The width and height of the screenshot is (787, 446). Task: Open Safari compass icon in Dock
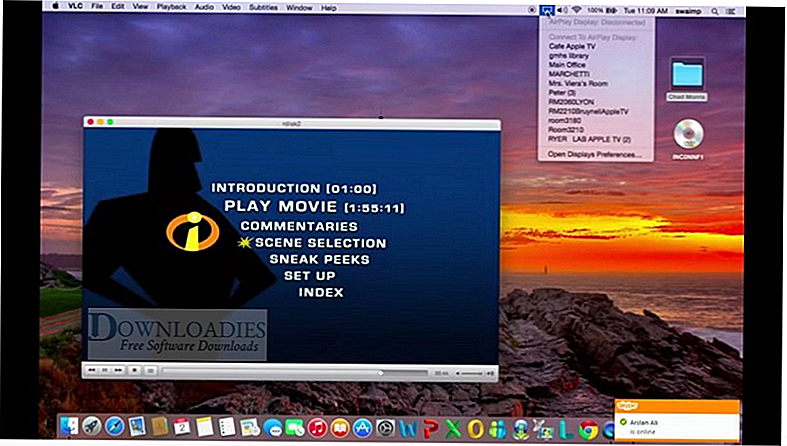click(x=114, y=427)
